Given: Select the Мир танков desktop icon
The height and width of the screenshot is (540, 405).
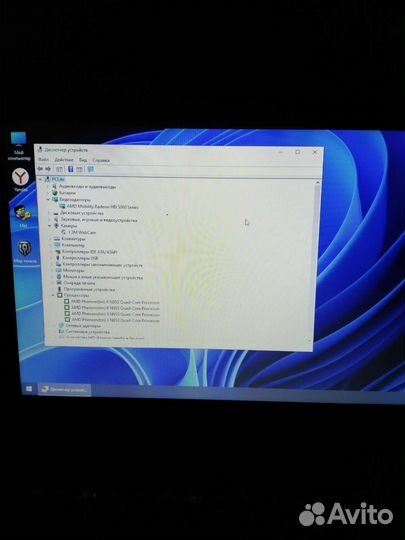Looking at the screenshot, I should (x=25, y=252).
